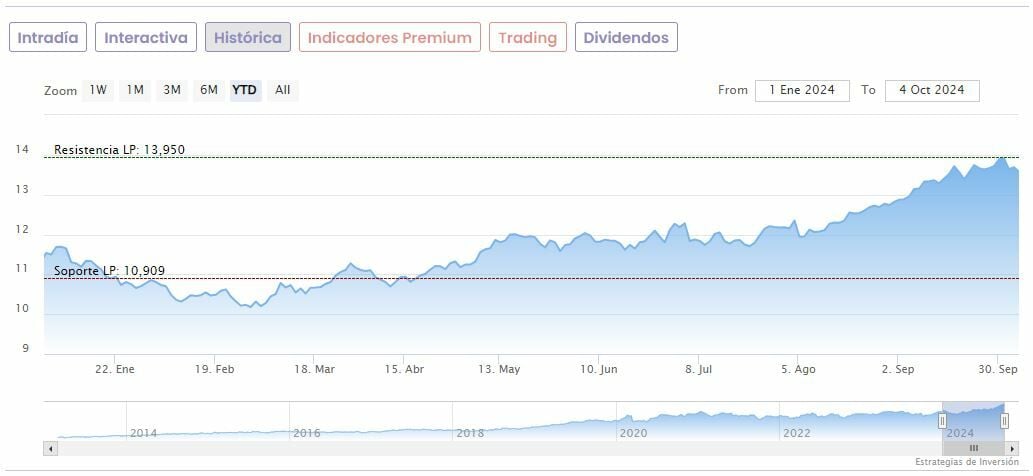The width and height of the screenshot is (1033, 476).
Task: Choose the 6M zoom range
Action: click(208, 90)
